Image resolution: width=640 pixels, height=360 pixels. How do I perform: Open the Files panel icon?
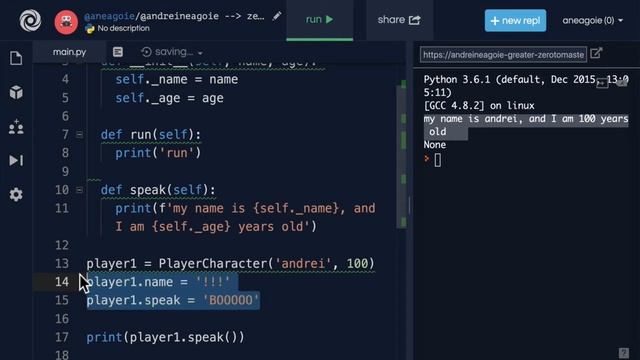coord(16,58)
